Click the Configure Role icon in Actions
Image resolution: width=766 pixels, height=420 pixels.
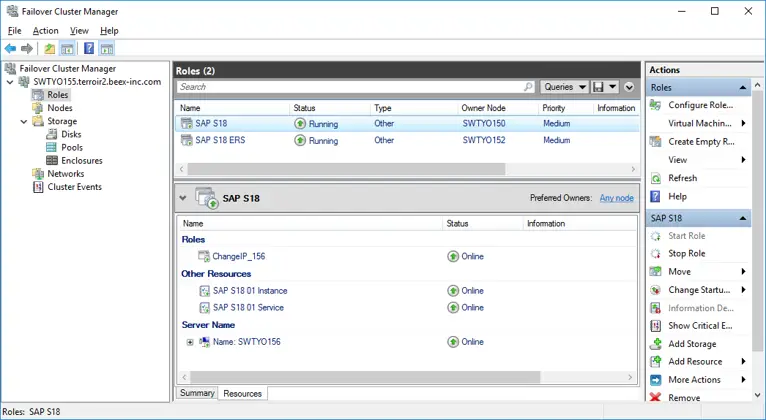[656, 105]
